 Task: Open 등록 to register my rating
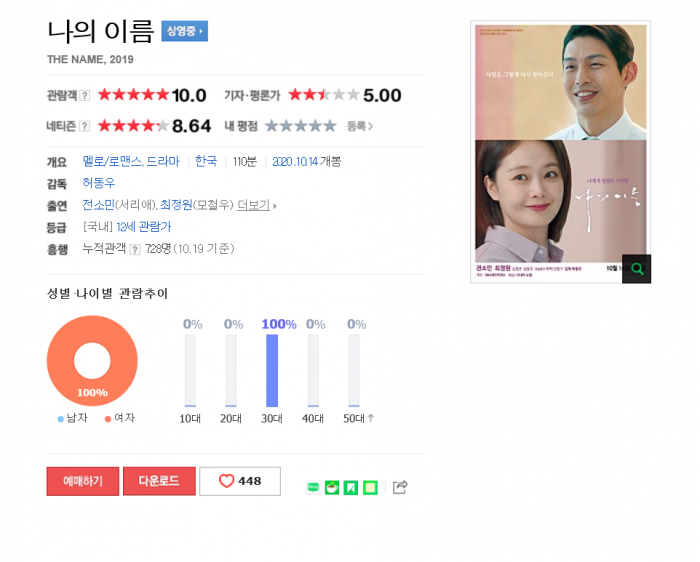(360, 126)
